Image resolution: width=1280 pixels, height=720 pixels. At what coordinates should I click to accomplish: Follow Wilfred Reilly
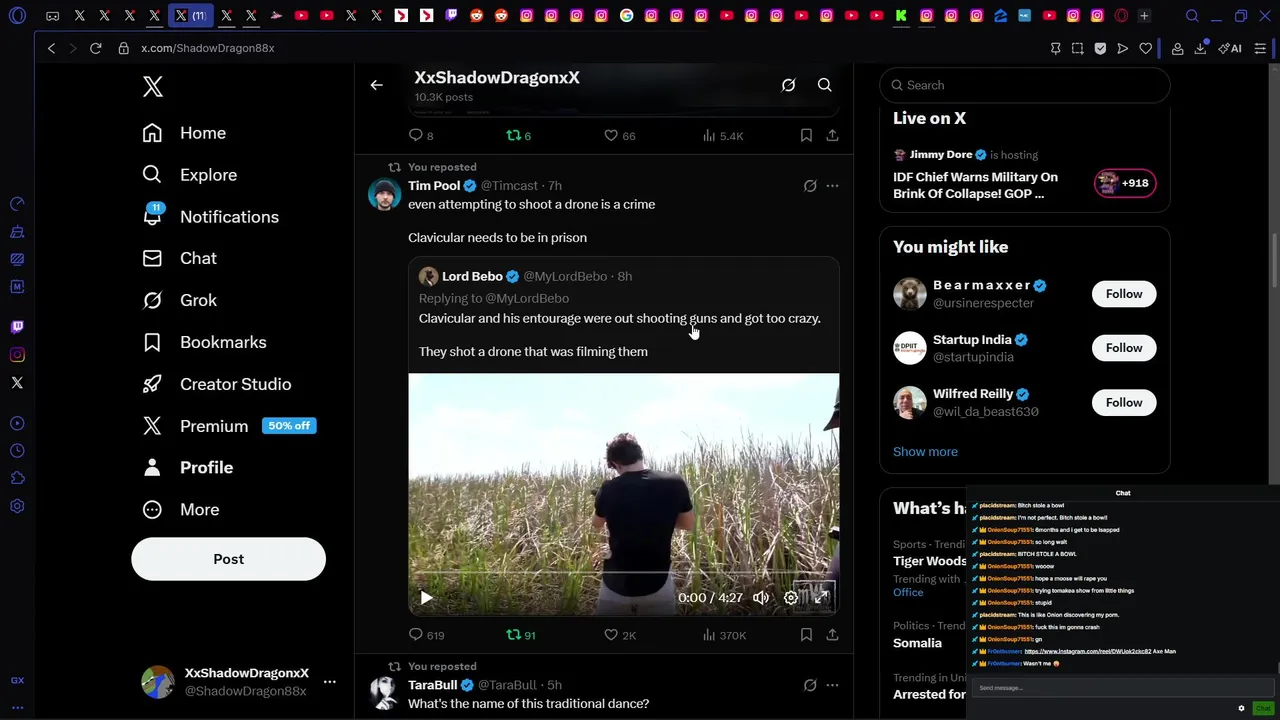click(1124, 403)
